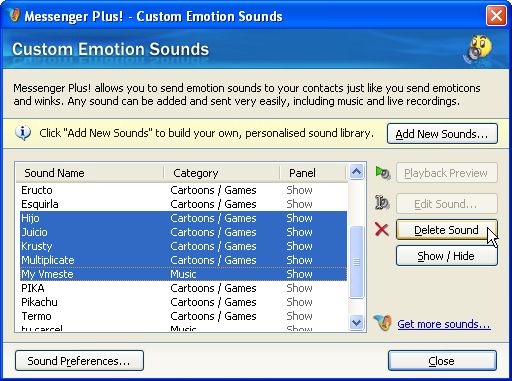
Task: Sort list by Category column header
Action: tap(222, 173)
